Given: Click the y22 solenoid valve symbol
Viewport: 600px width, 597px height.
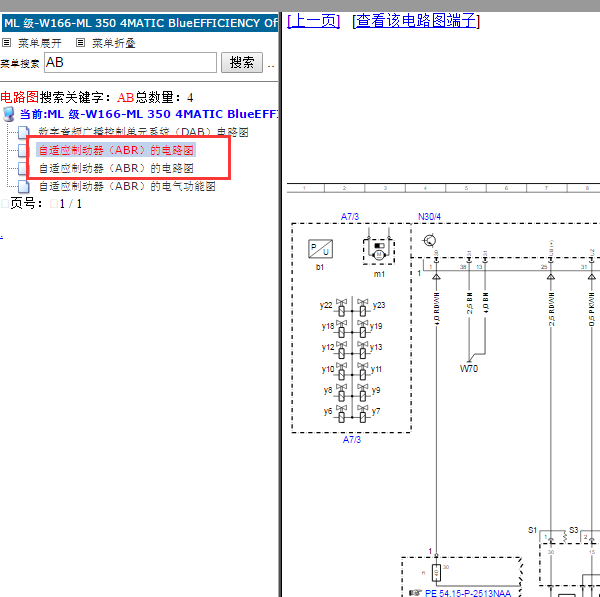Looking at the screenshot, I should pos(341,307).
